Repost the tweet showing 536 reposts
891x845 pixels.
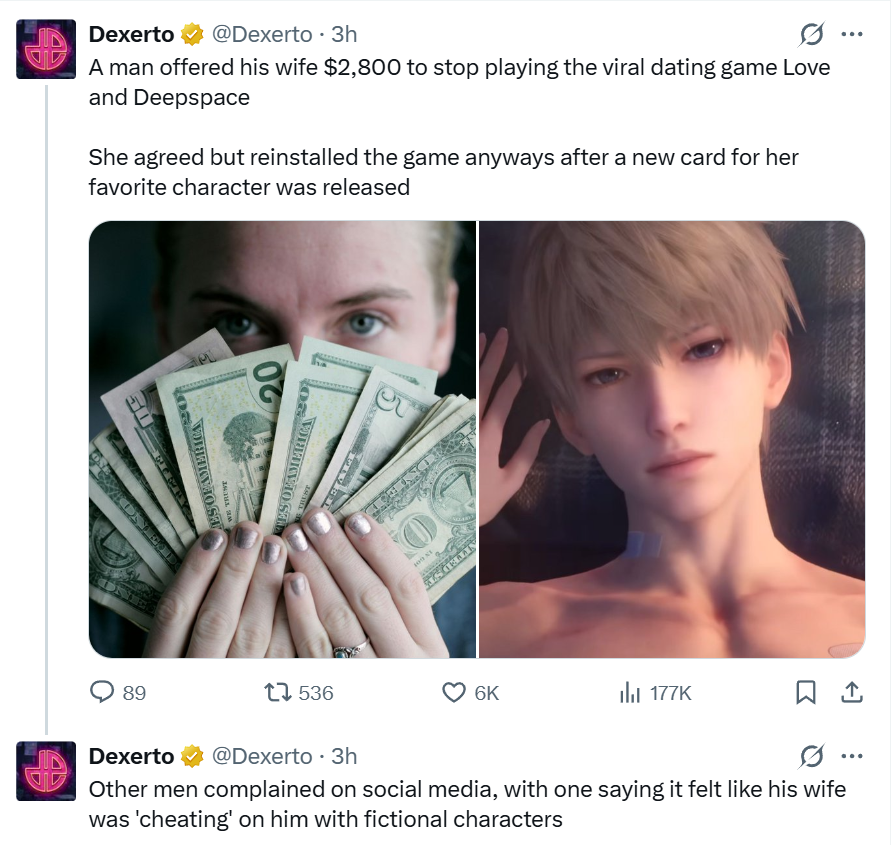tap(278, 692)
